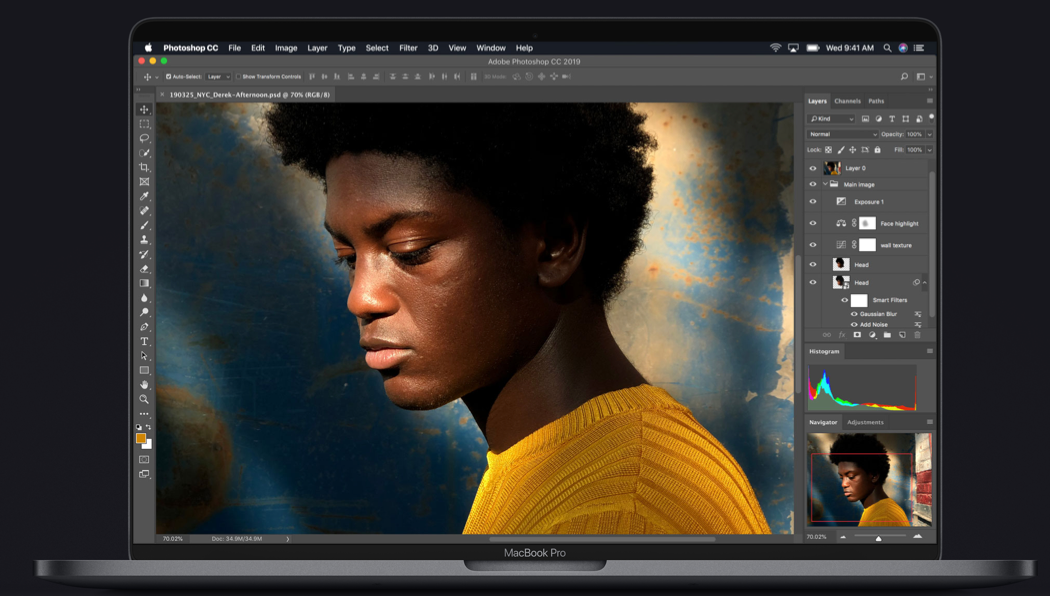Select the Spot Healing Brush tool

point(144,210)
